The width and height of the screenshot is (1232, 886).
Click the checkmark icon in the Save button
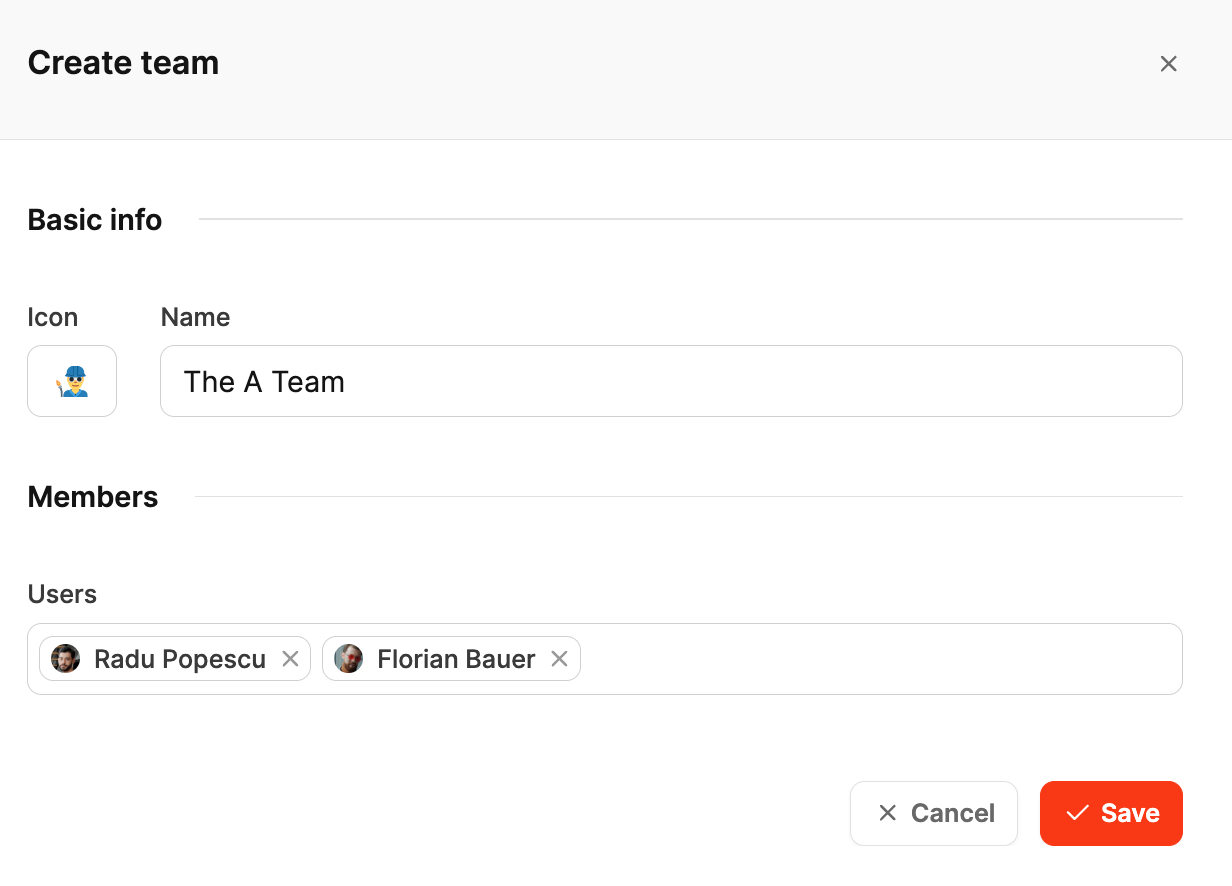click(1077, 813)
